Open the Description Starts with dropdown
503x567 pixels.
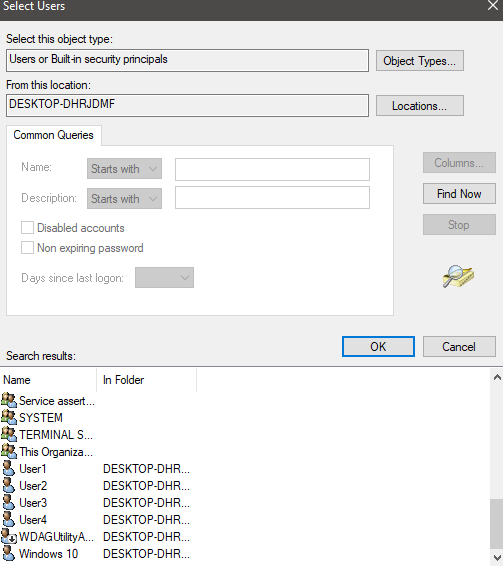point(124,199)
